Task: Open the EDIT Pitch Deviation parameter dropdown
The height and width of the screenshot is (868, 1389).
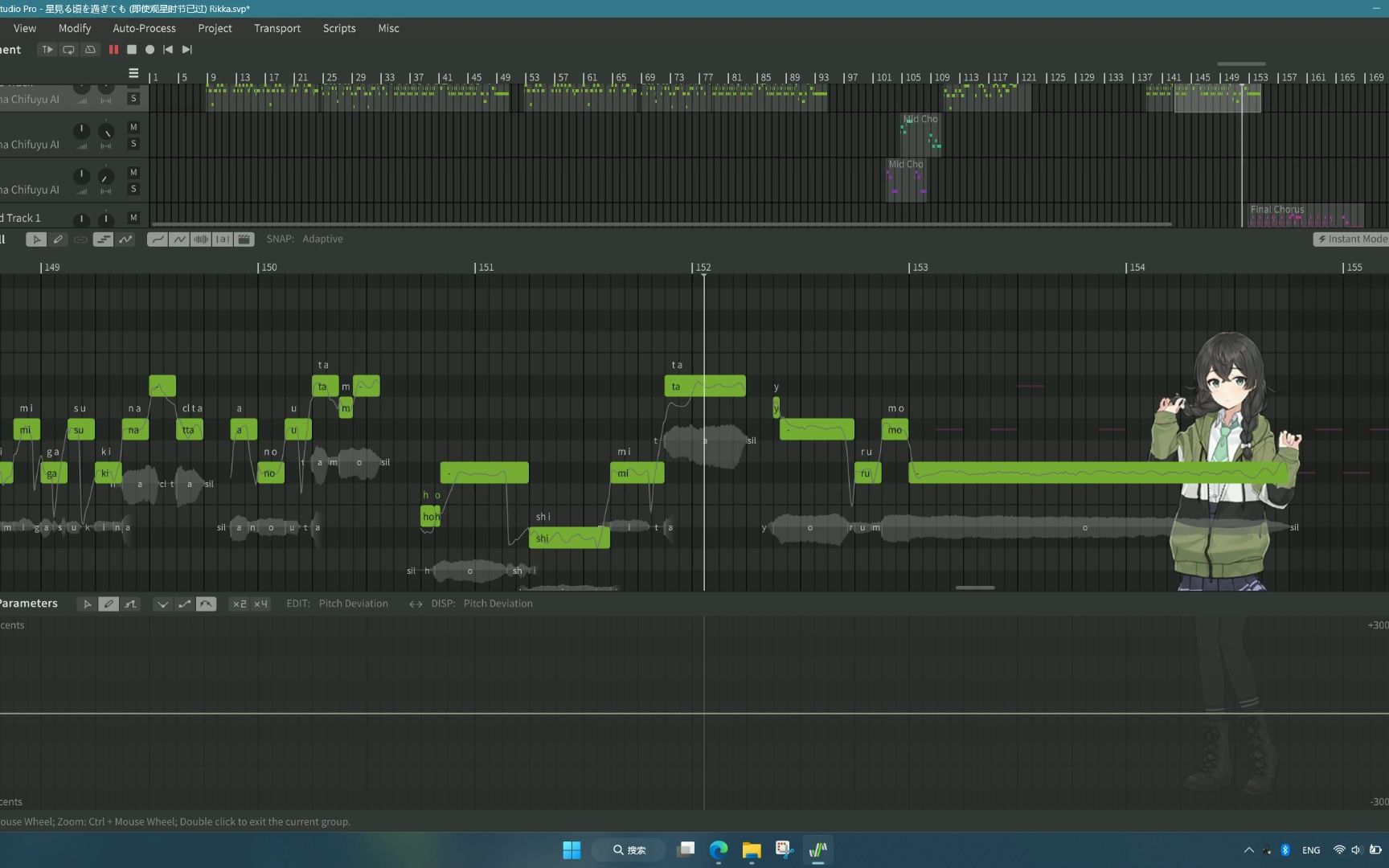Action: click(x=353, y=604)
